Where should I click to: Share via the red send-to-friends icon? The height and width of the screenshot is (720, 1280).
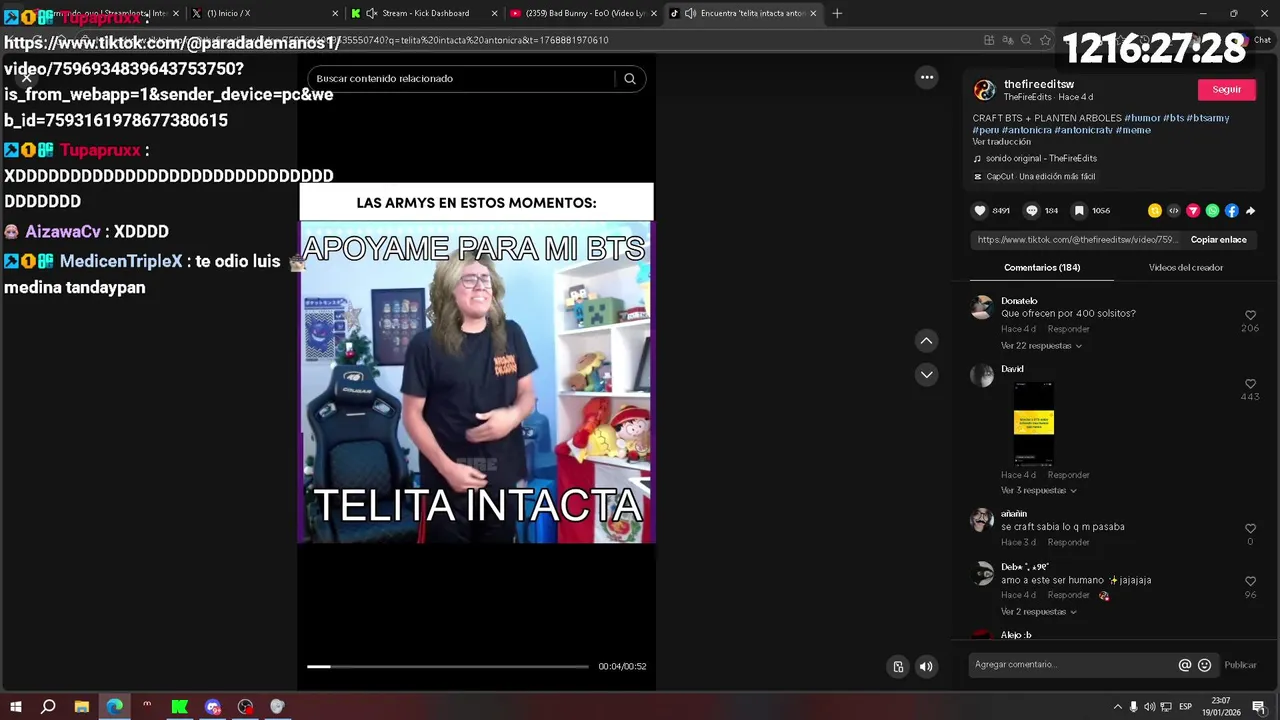coord(1193,211)
